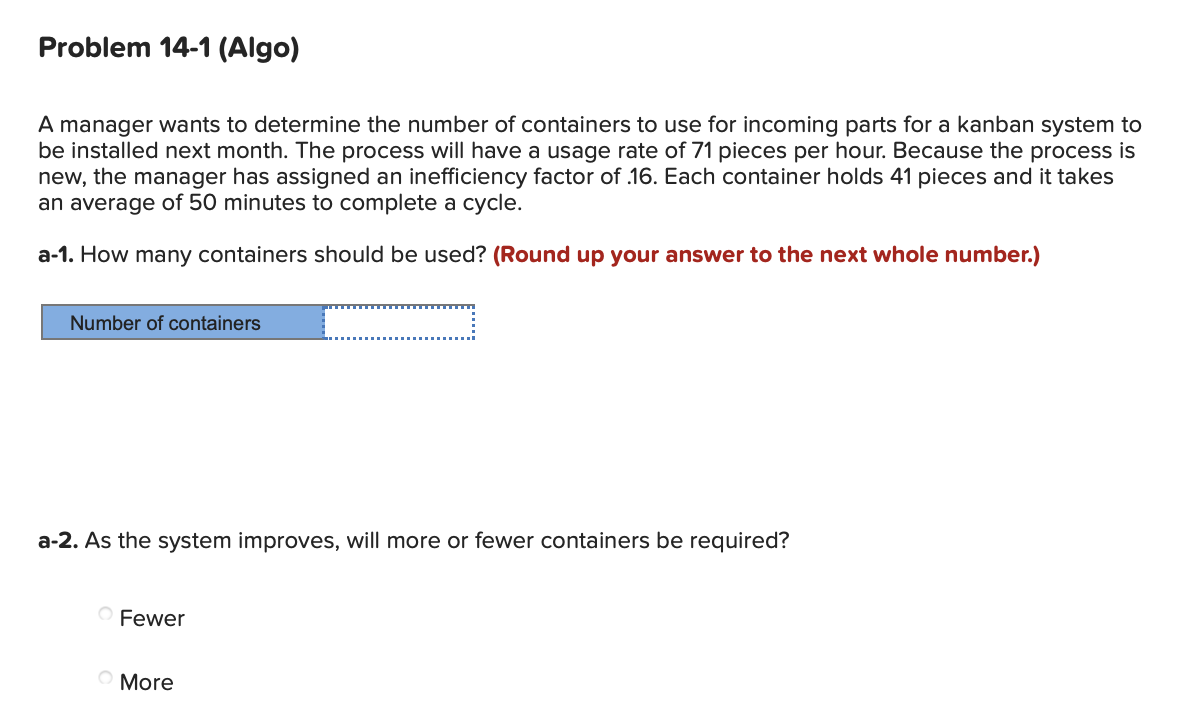
Task: Click the a-2 question label
Action: [58, 540]
